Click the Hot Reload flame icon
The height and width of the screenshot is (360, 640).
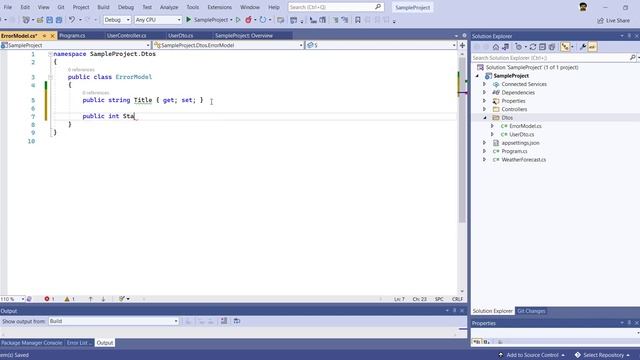point(248,20)
